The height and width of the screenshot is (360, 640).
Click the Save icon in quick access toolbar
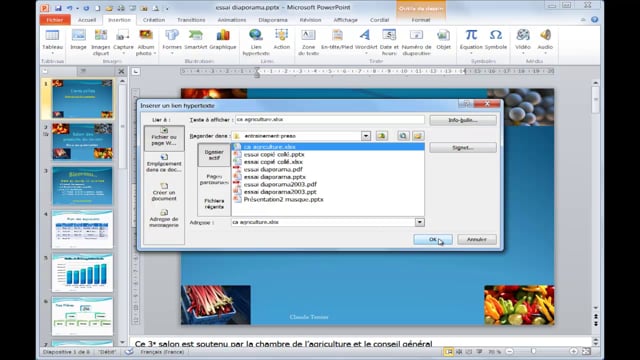[58, 8]
